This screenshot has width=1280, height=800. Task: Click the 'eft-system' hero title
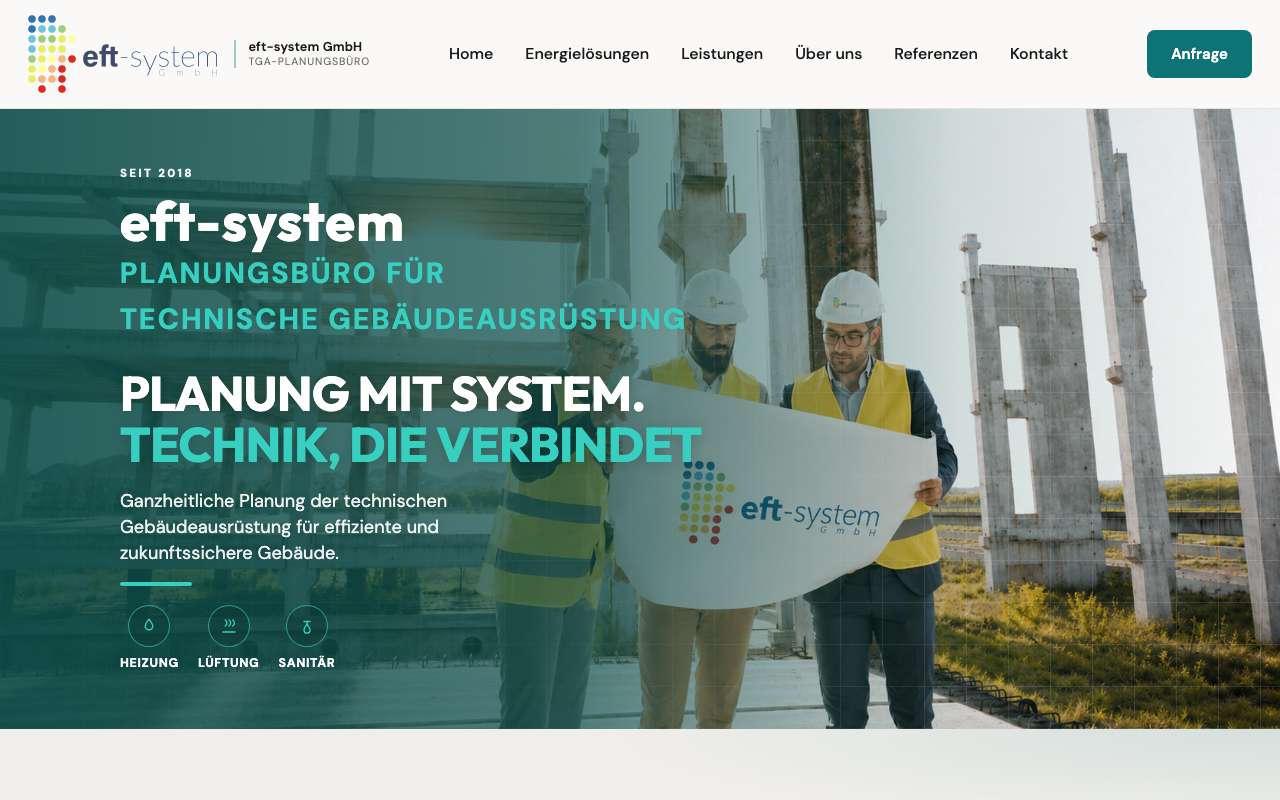coord(262,223)
